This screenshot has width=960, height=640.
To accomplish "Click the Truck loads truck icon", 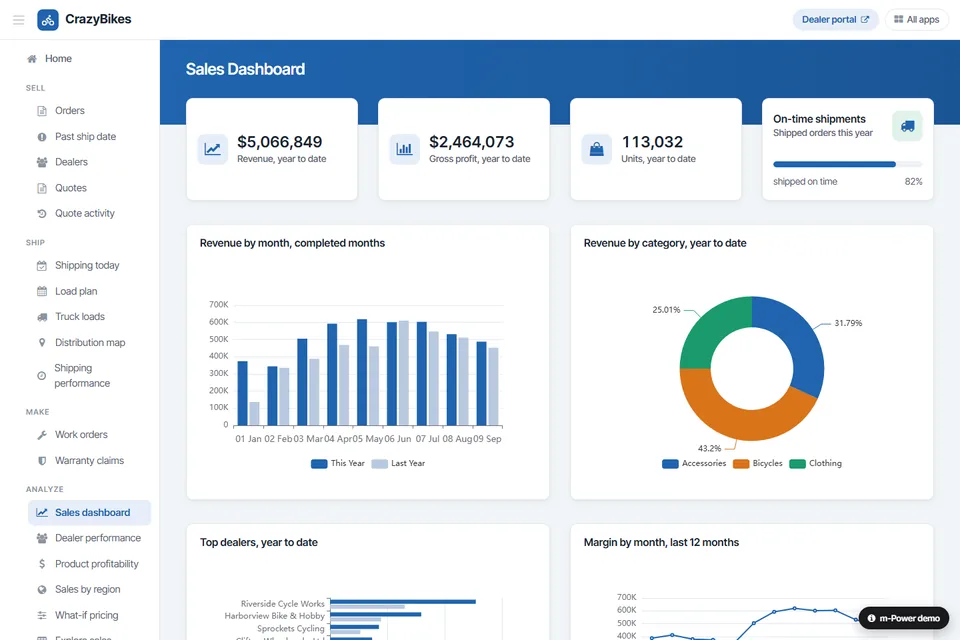I will (x=42, y=317).
